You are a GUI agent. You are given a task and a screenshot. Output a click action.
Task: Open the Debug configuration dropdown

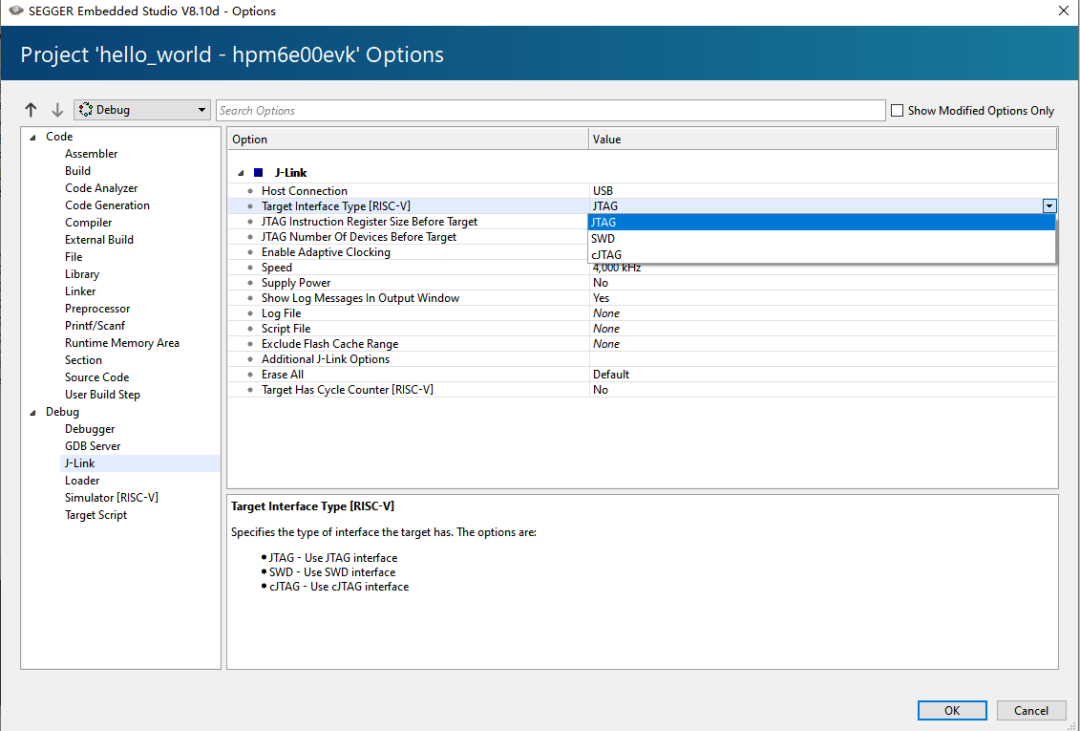pyautogui.click(x=142, y=110)
